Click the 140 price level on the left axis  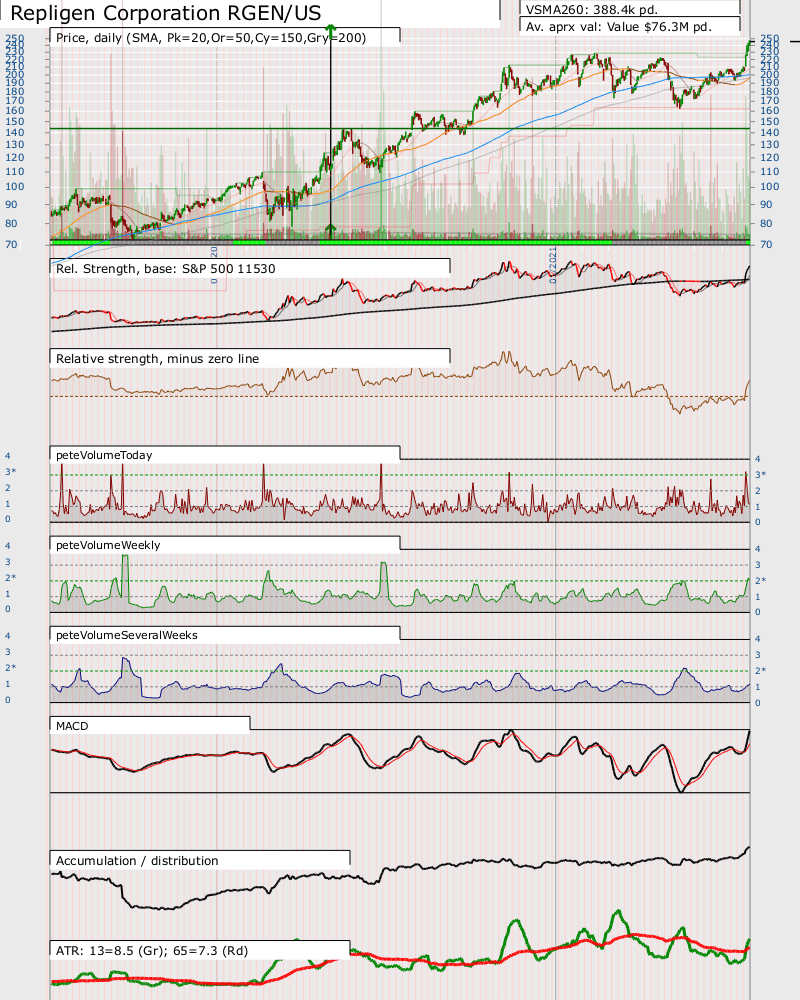[15, 133]
